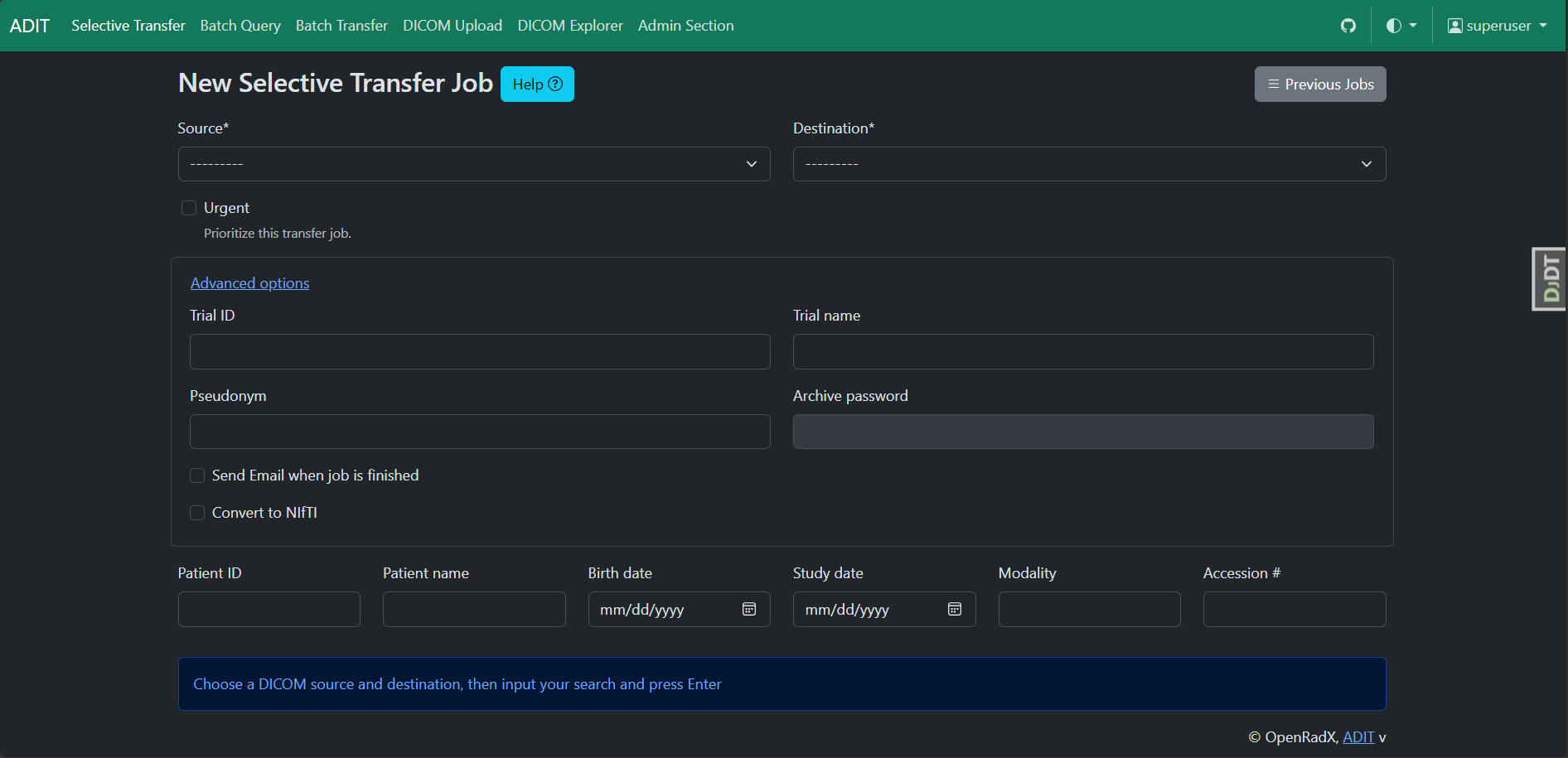Expand Advanced options
The width and height of the screenshot is (1568, 758).
tap(249, 282)
